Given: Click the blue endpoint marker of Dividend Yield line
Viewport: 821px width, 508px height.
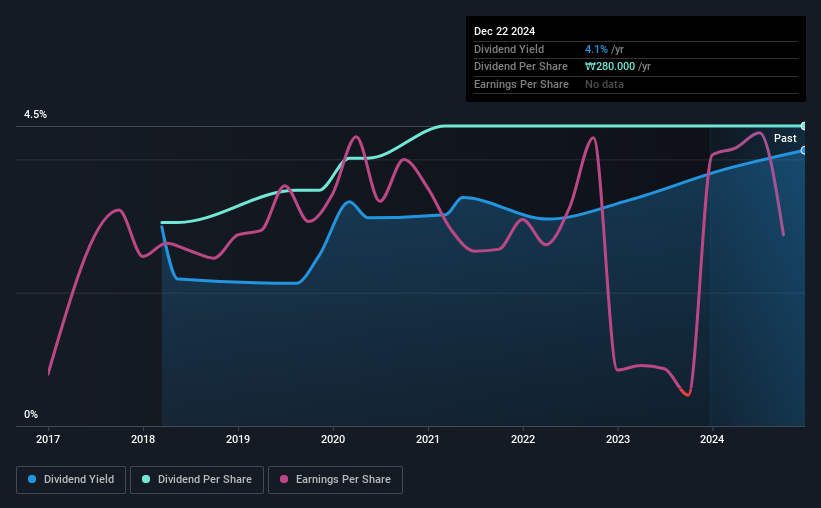Looking at the screenshot, I should (x=803, y=151).
